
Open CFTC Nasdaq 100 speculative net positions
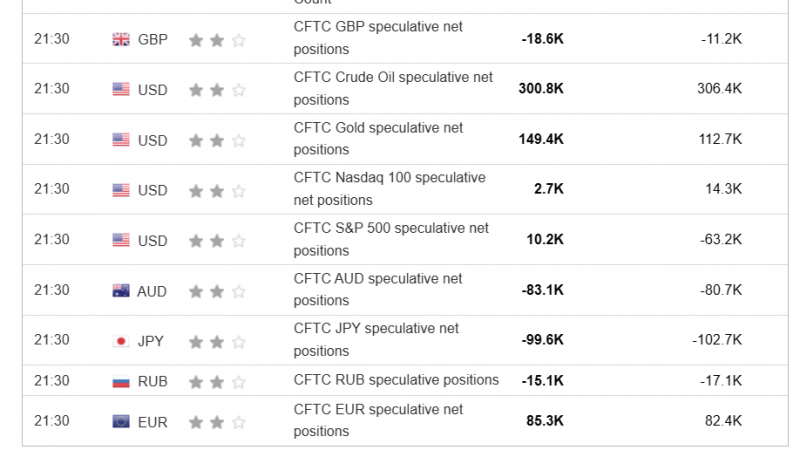tap(389, 188)
